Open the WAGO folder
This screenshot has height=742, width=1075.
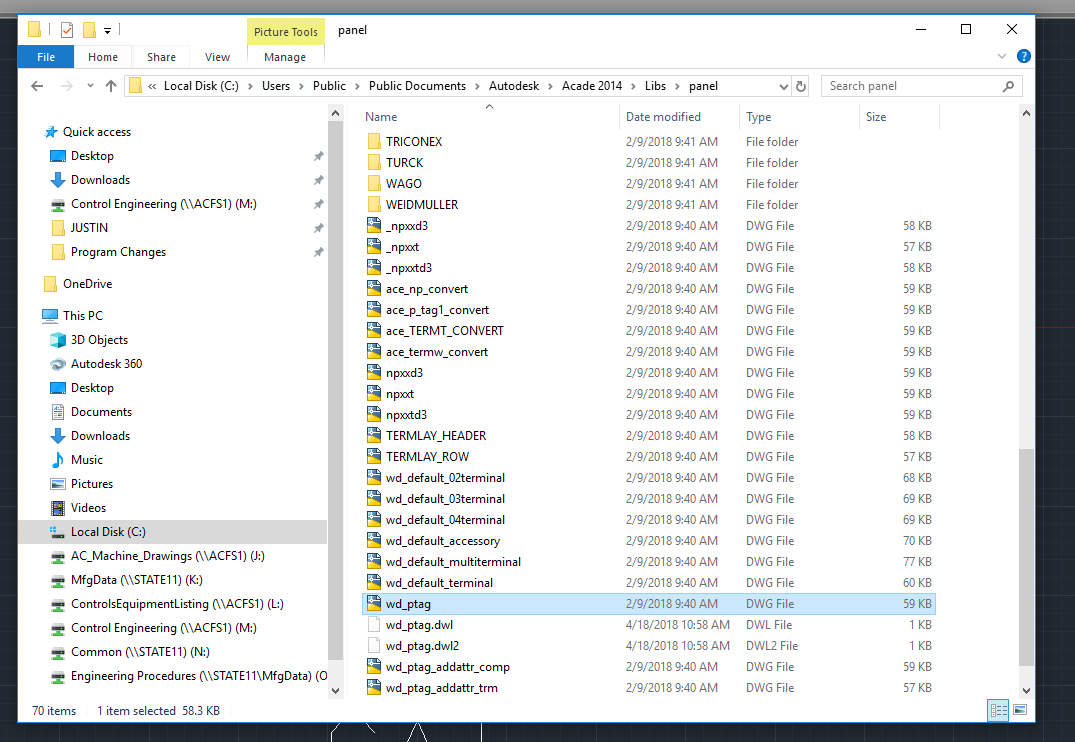tap(402, 183)
